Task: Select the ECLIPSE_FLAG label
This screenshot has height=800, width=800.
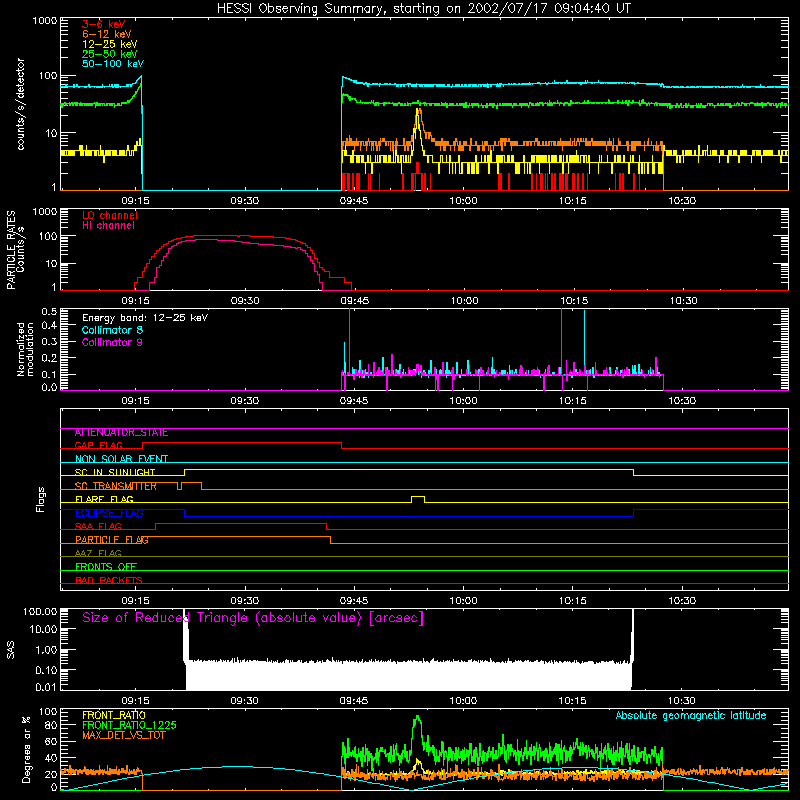Action: [x=109, y=513]
